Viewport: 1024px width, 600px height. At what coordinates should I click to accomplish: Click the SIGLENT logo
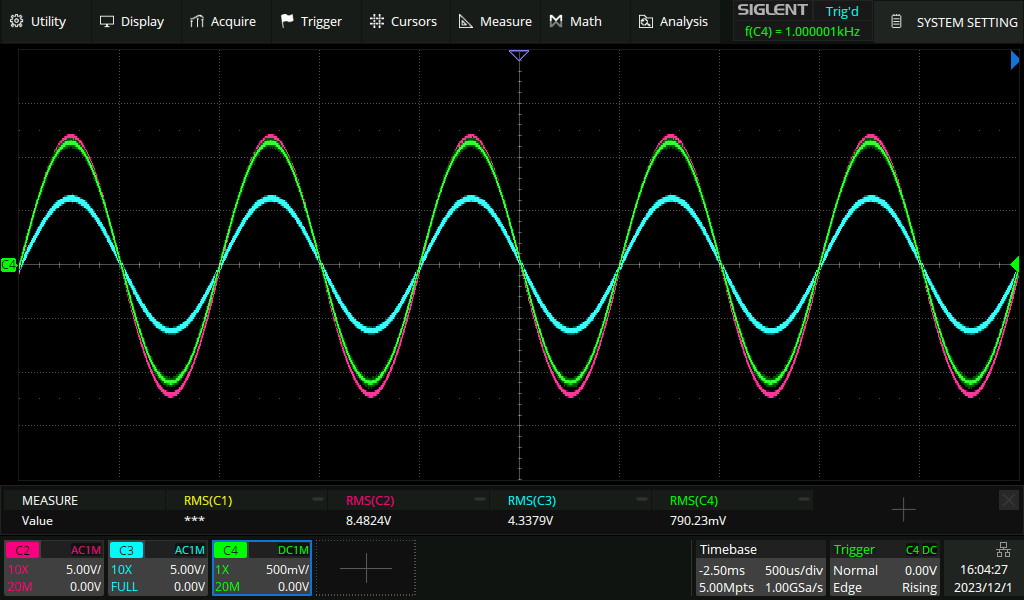(x=772, y=10)
